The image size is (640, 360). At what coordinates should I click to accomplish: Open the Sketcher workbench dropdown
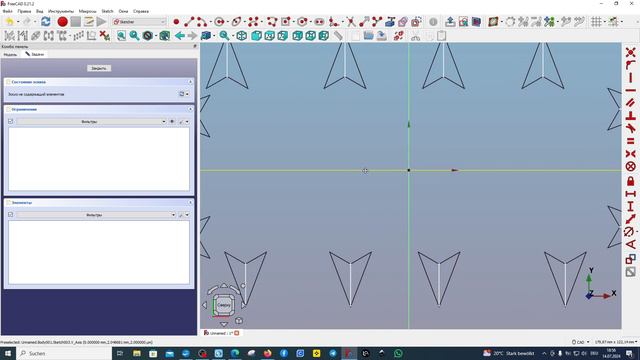coord(139,22)
